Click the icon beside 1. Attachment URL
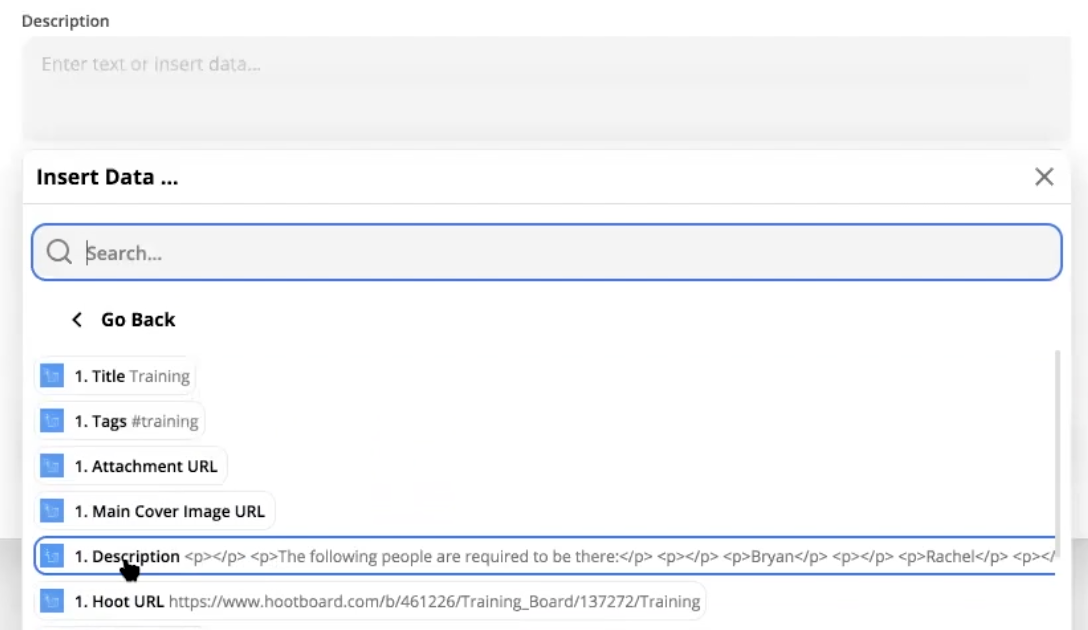Screen dimensions: 1088x630 [52, 466]
